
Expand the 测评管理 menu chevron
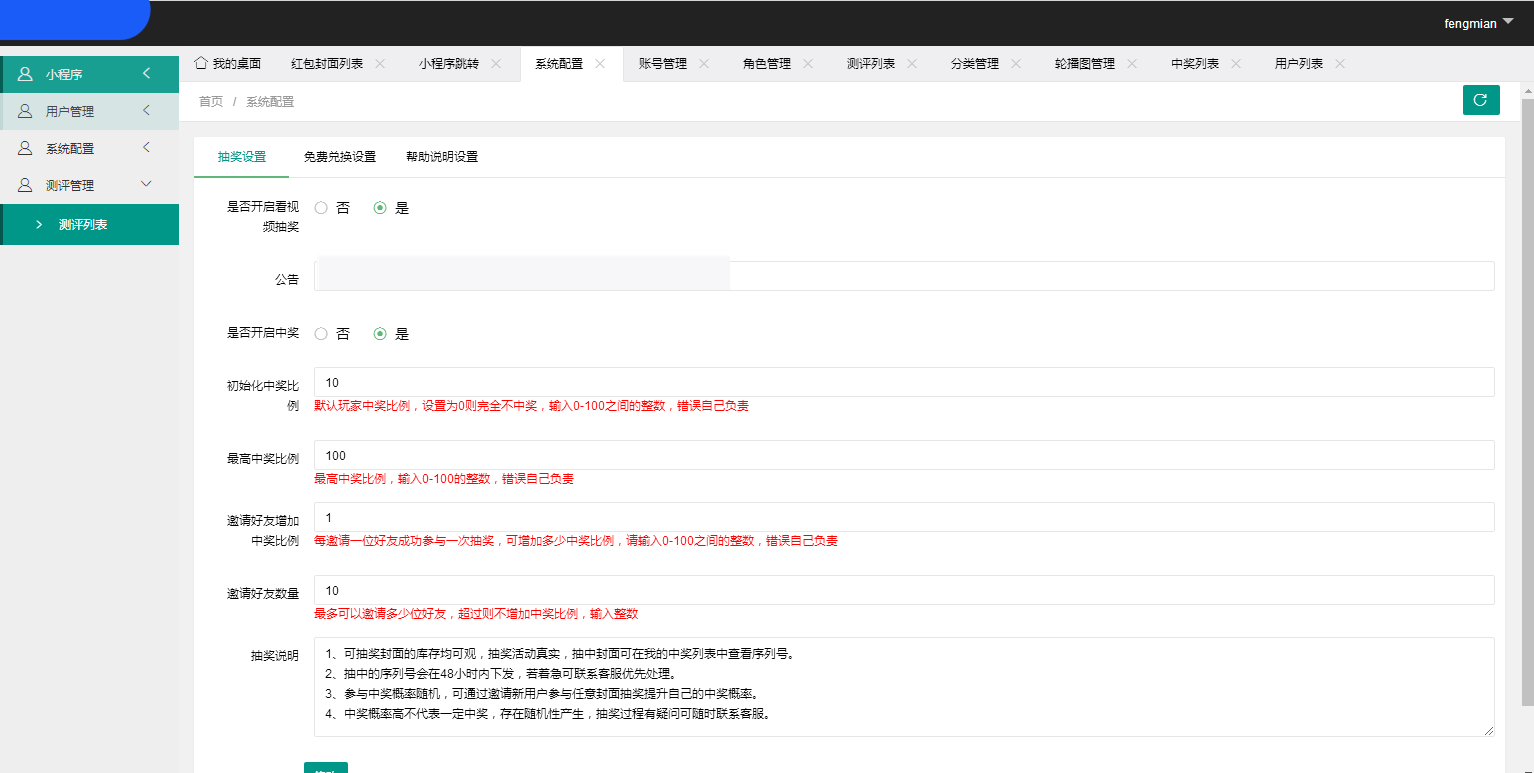click(145, 184)
